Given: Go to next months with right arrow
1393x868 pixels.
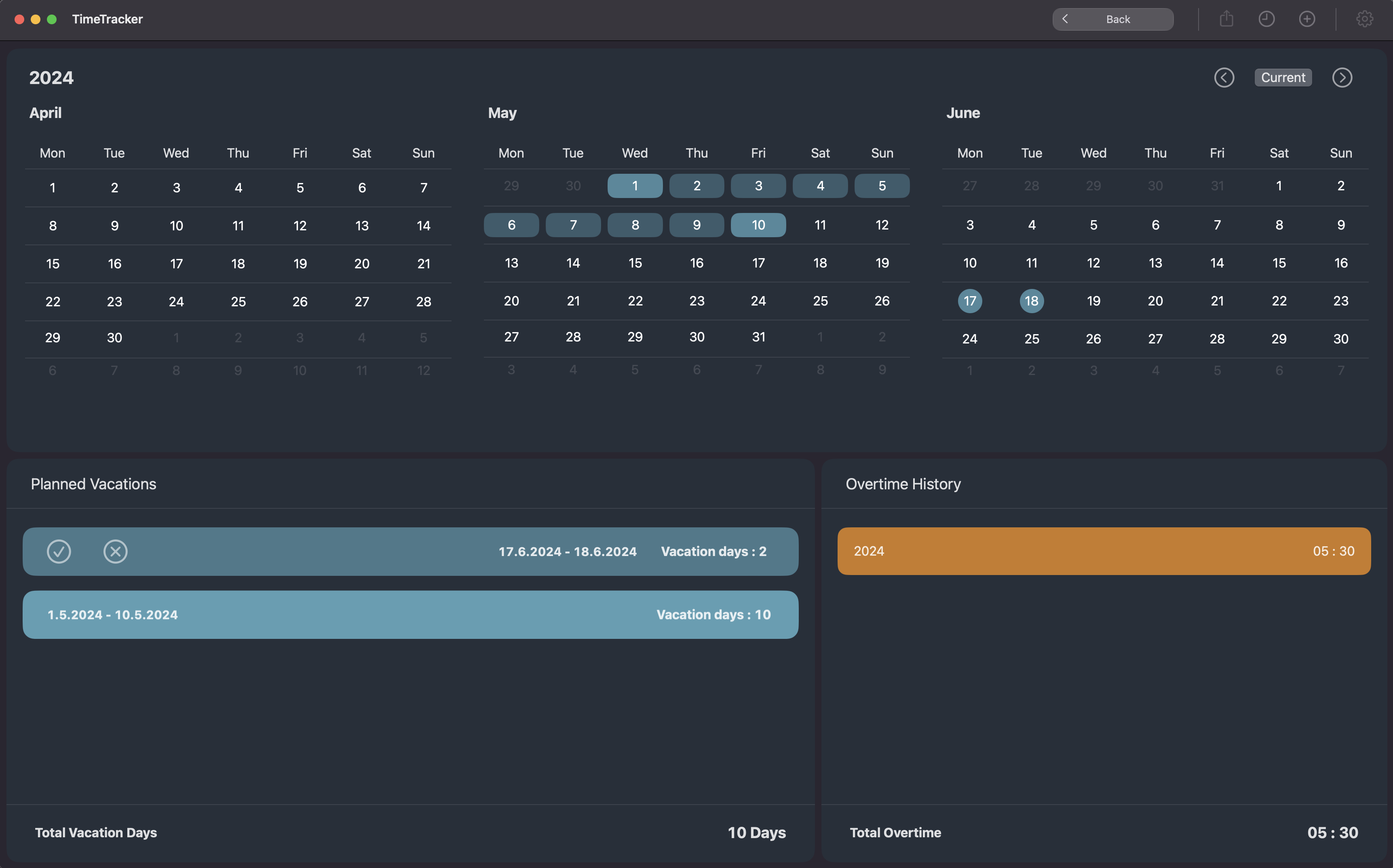Looking at the screenshot, I should (1342, 78).
